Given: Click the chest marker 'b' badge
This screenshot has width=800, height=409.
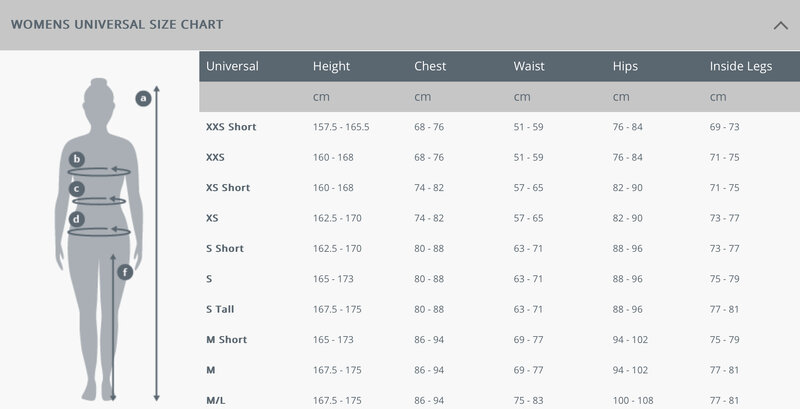Looking at the screenshot, I should 77,159.
